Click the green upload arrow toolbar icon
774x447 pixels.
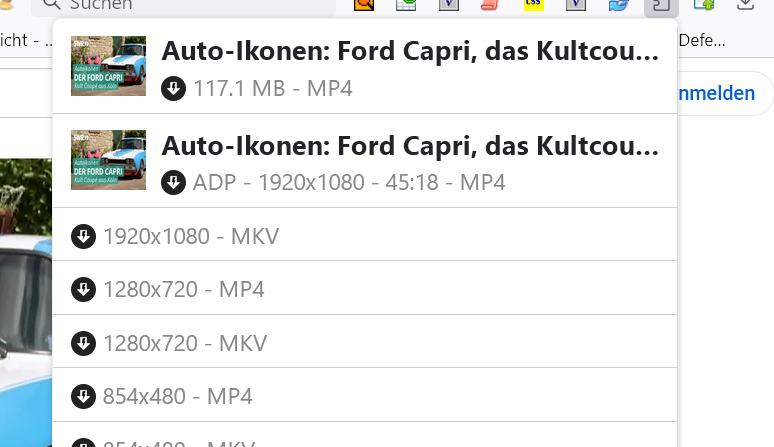click(x=703, y=4)
